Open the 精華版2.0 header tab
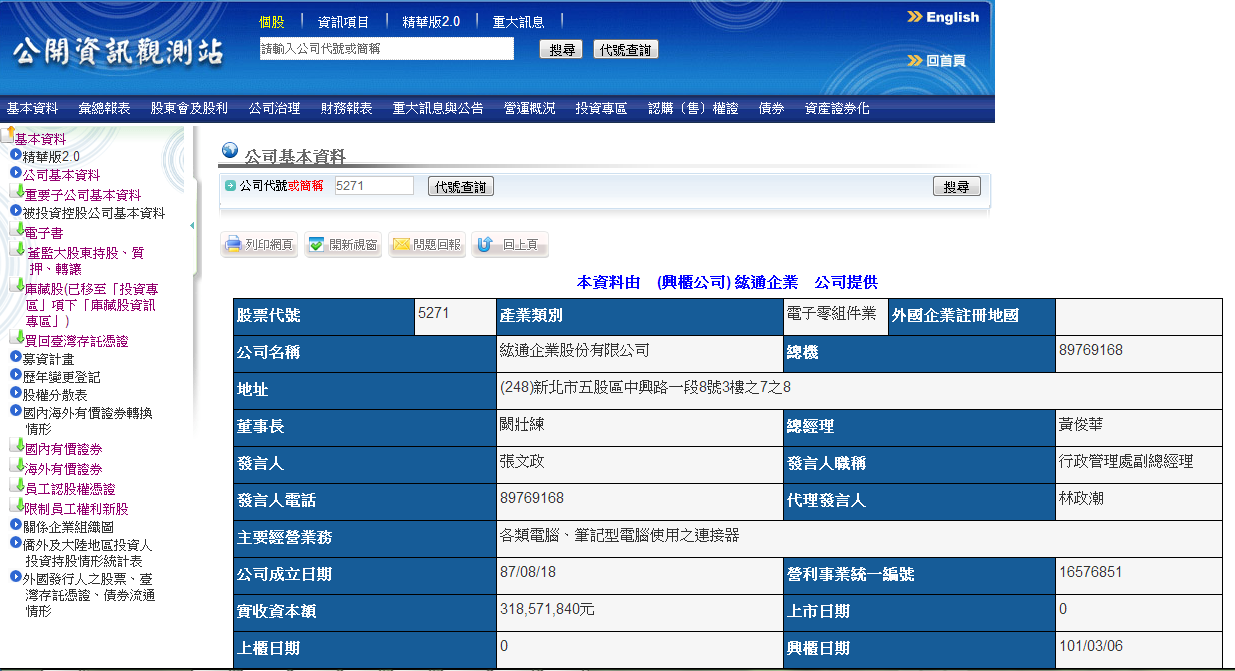This screenshot has width=1235, height=671. click(431, 21)
